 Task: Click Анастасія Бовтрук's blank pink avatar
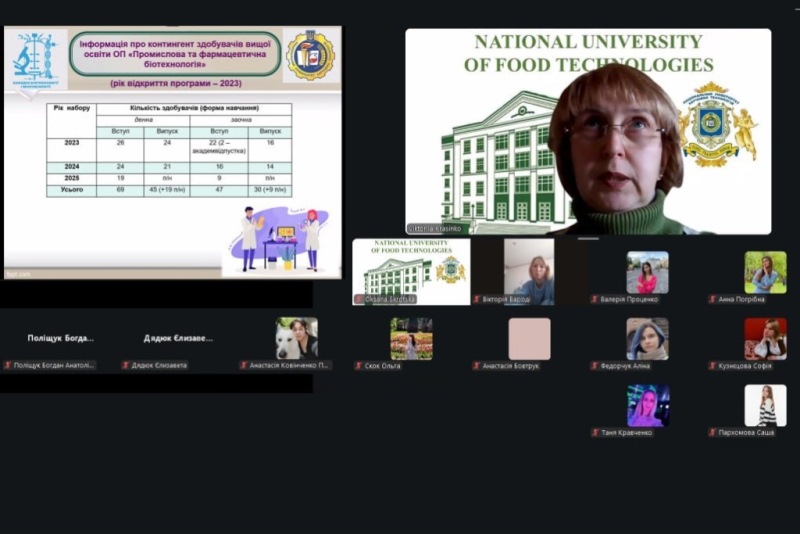point(530,339)
